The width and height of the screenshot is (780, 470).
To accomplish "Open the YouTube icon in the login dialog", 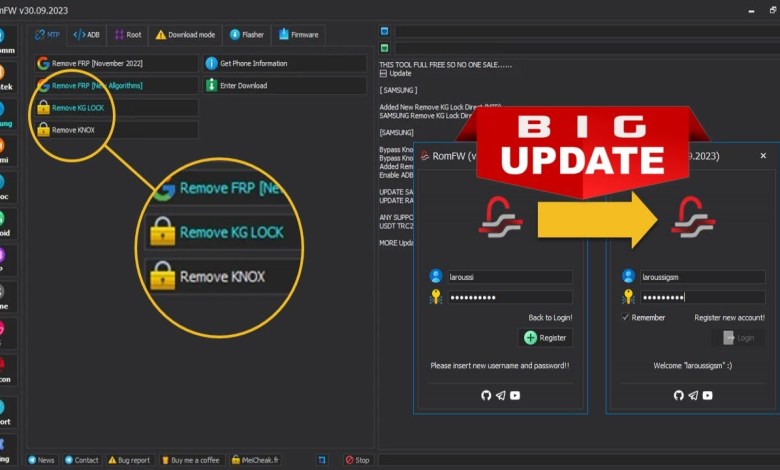I will (707, 395).
